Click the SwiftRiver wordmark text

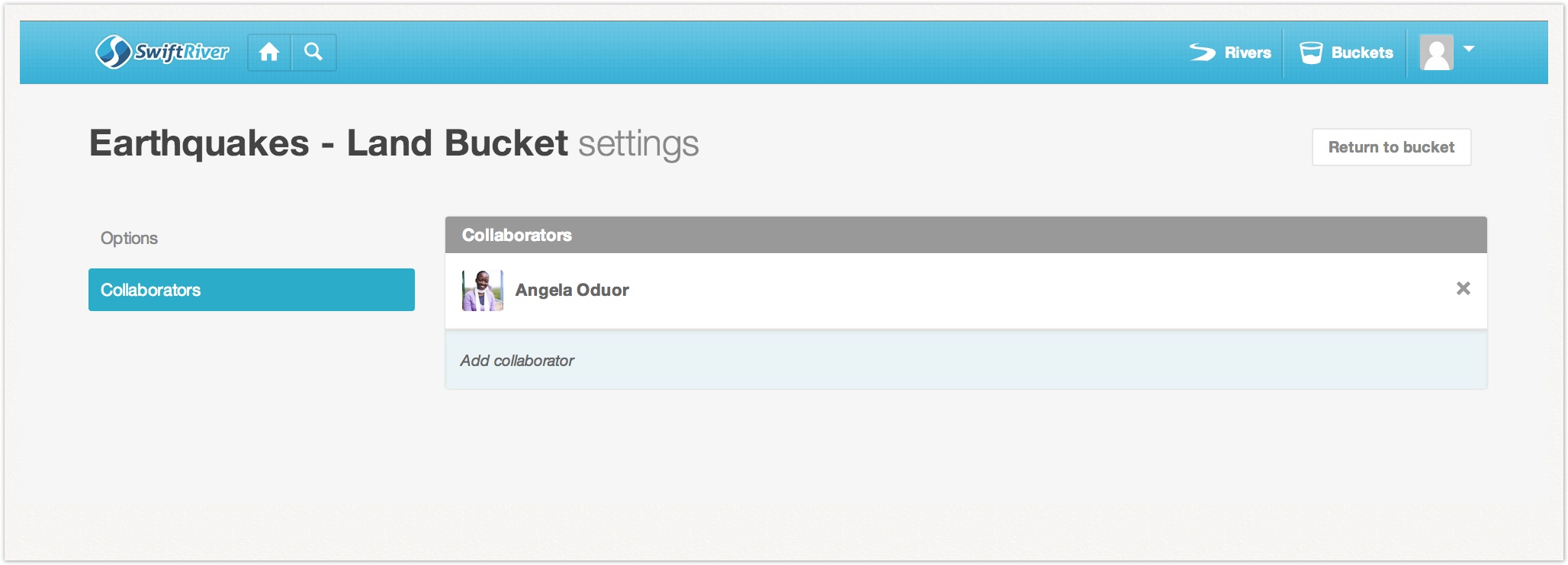point(182,52)
